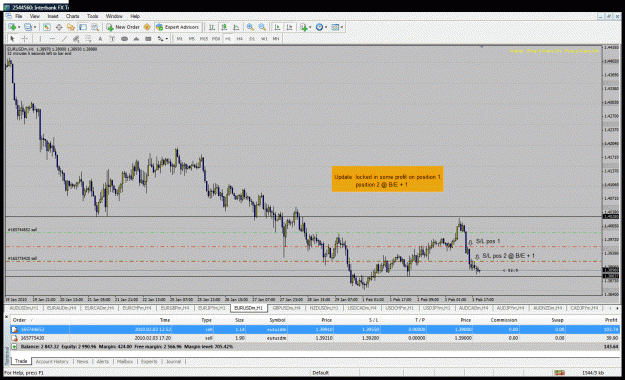
Task: Switch to the Account History tab
Action: click(x=52, y=361)
